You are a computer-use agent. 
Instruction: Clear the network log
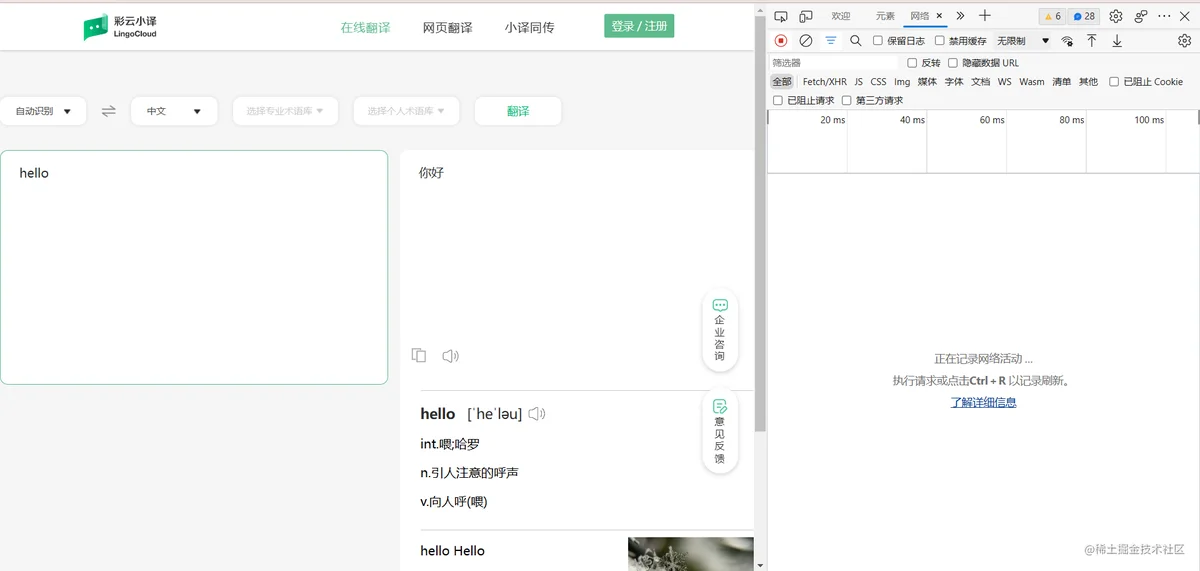click(x=806, y=41)
